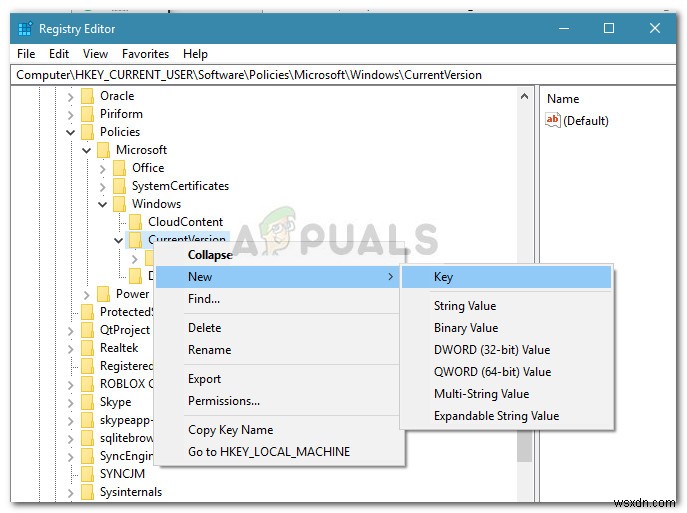Select the (Default) value entry

pyautogui.click(x=586, y=120)
